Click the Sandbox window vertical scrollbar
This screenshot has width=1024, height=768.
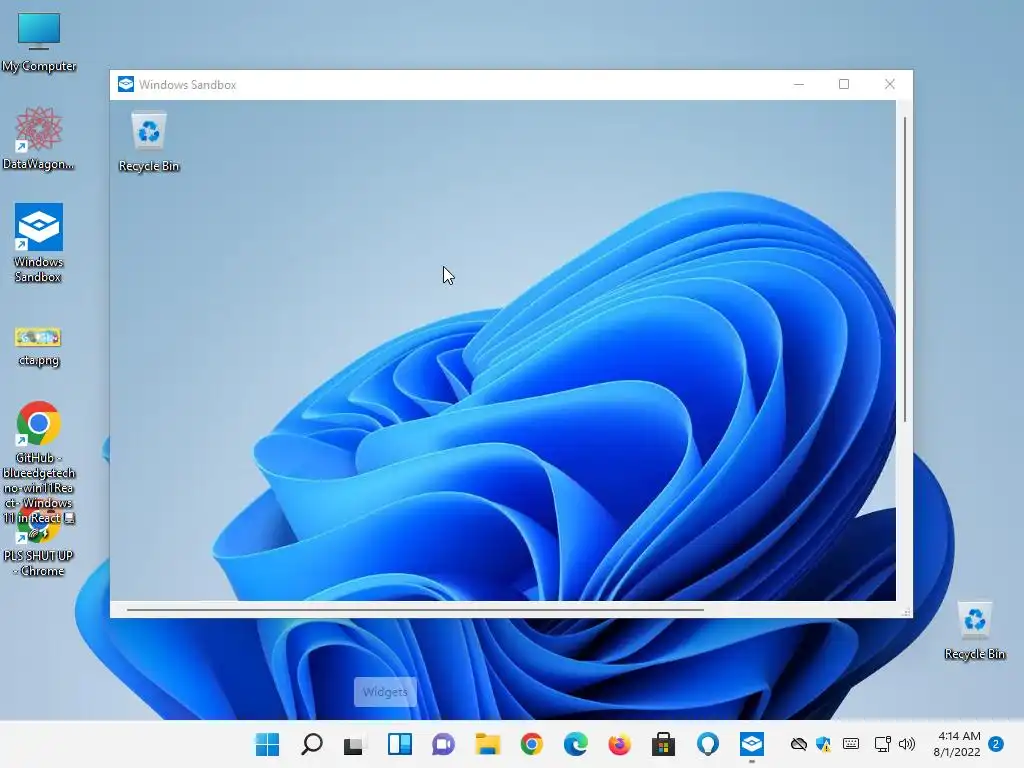click(904, 269)
